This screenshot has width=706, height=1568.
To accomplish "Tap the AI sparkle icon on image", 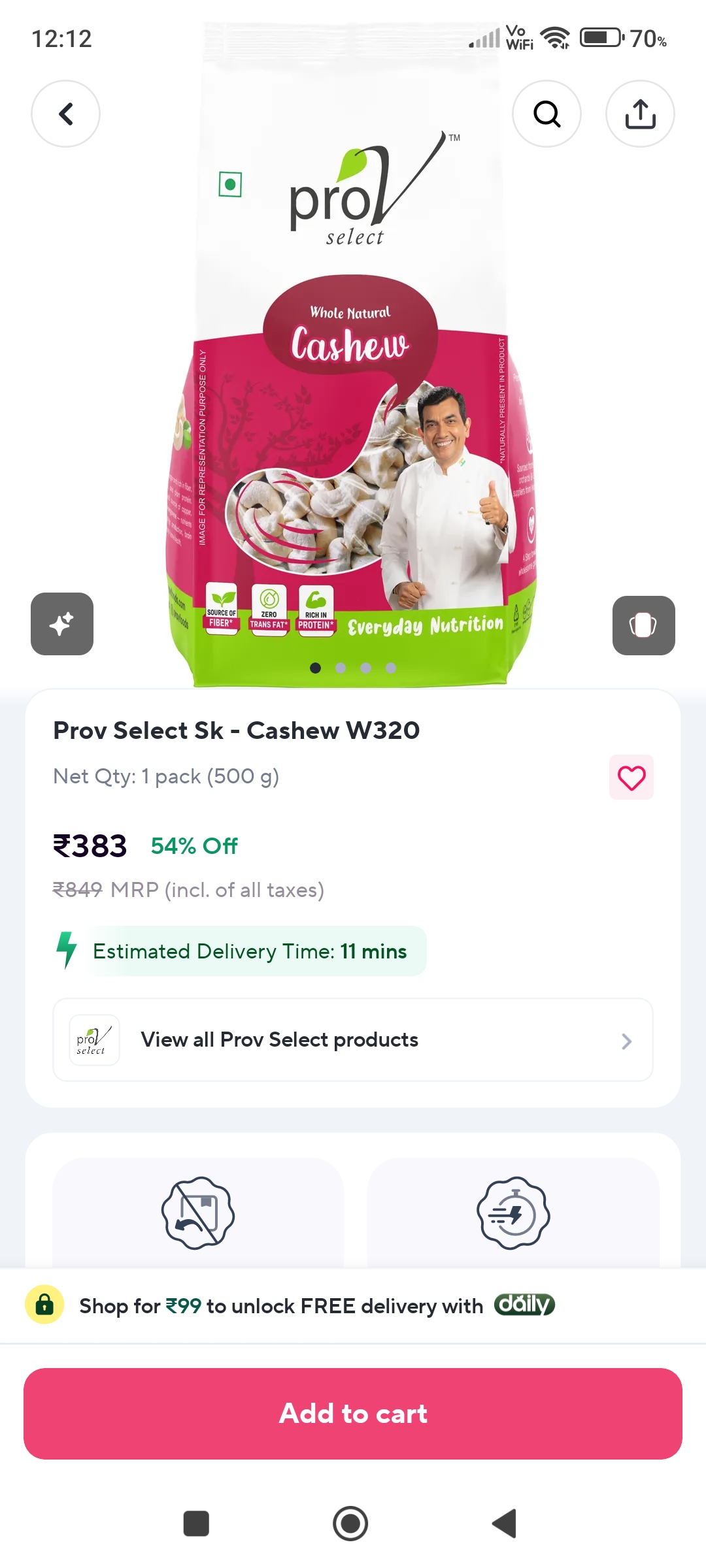I will tap(62, 624).
